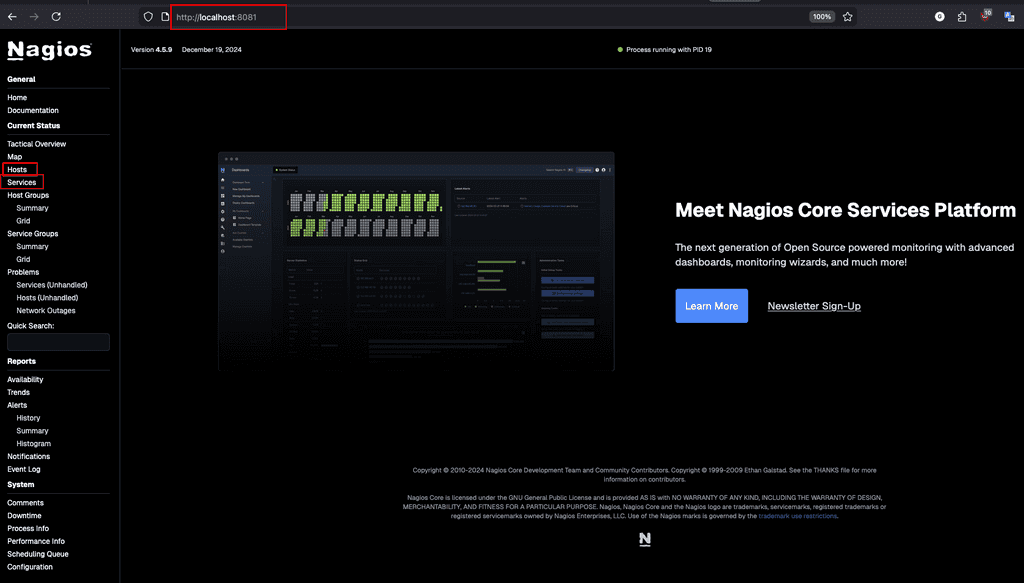The image size is (1024, 583).
Task: Click the account avatar icon in toolbar
Action: coord(940,16)
